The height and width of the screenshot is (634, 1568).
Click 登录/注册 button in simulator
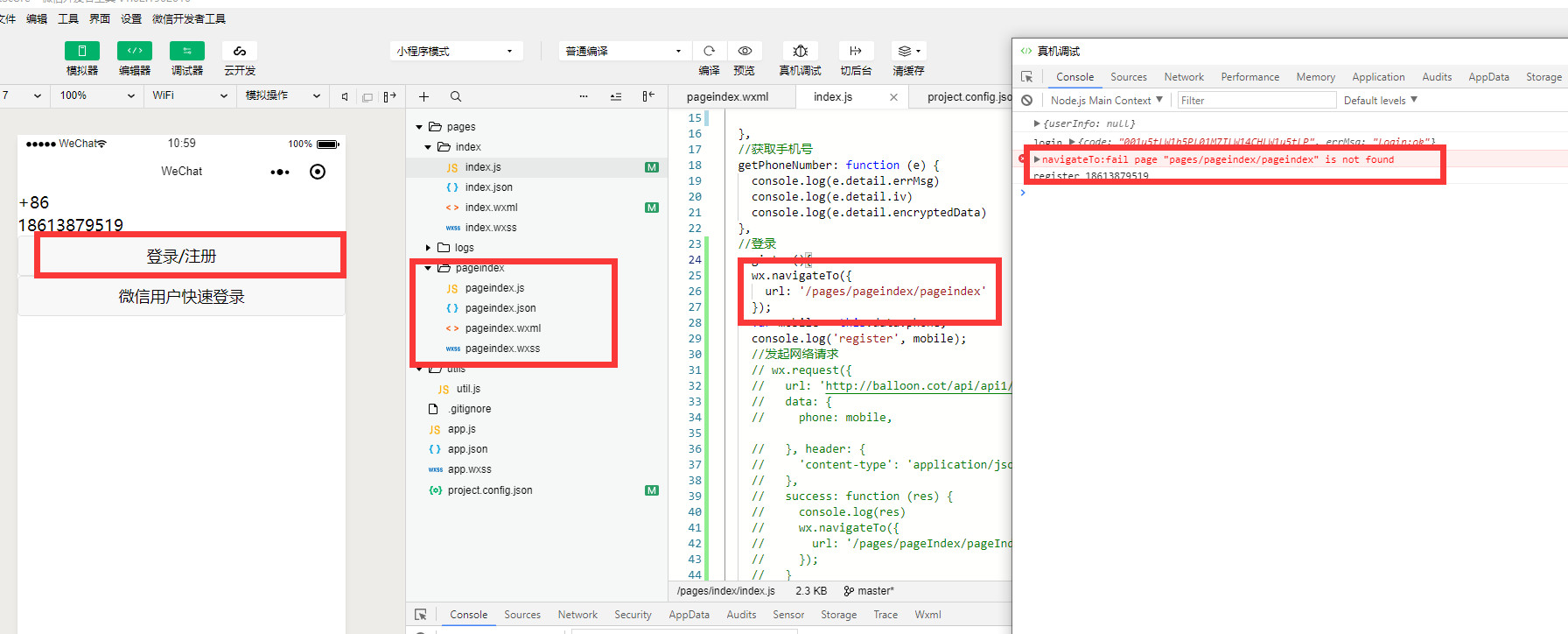(x=181, y=256)
